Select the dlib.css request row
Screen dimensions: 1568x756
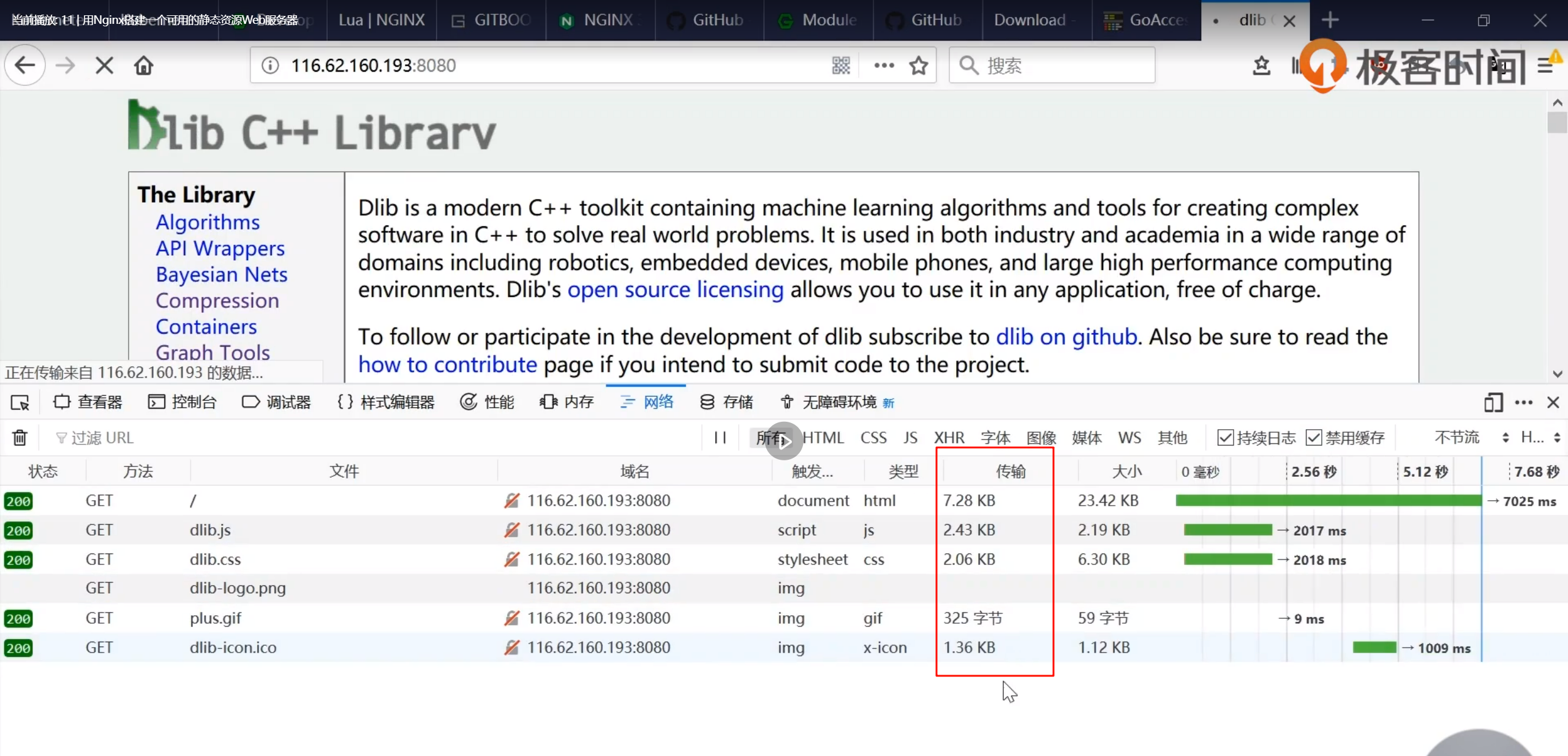pyautogui.click(x=784, y=559)
